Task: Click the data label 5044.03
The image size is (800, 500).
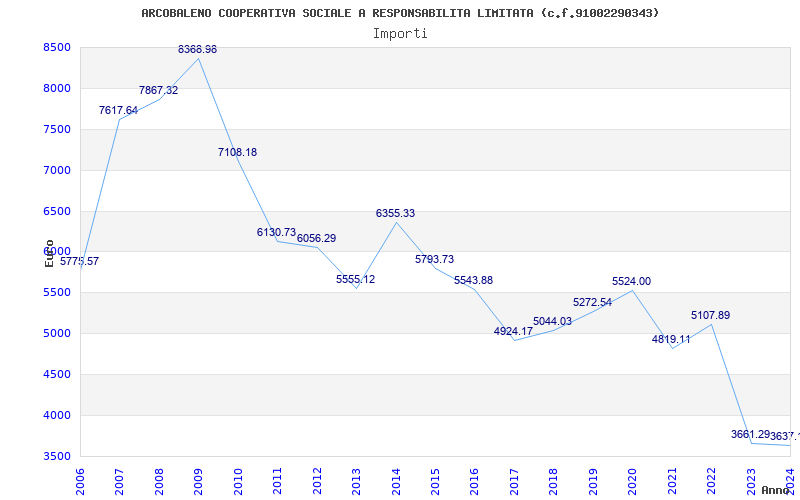Action: 553,321
